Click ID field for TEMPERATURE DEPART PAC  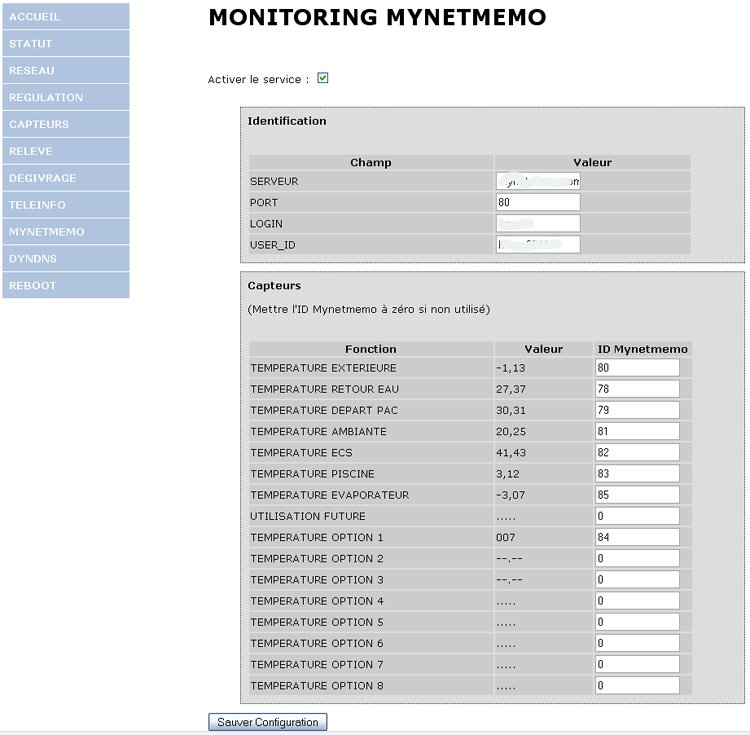[637, 410]
